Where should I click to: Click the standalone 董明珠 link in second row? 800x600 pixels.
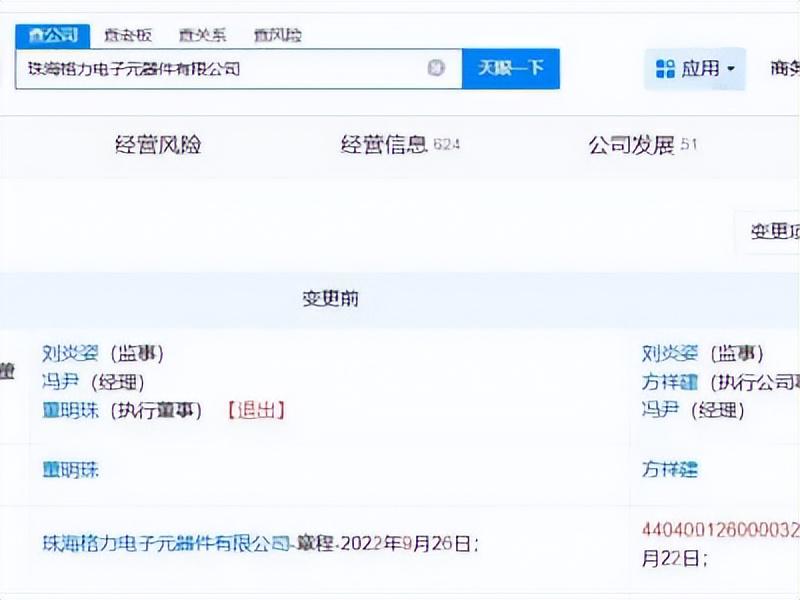(x=71, y=469)
